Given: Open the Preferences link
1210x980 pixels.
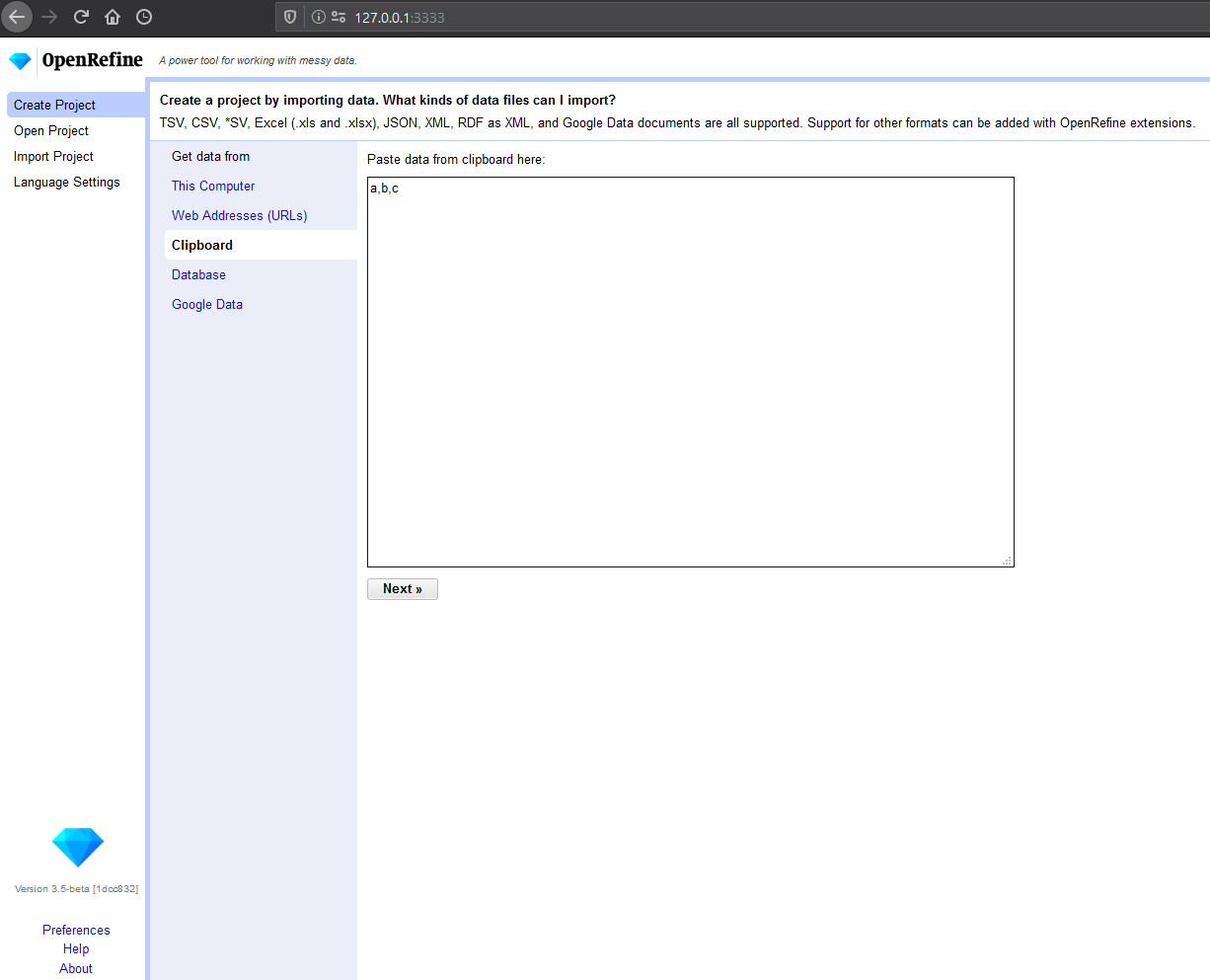Looking at the screenshot, I should (76, 930).
